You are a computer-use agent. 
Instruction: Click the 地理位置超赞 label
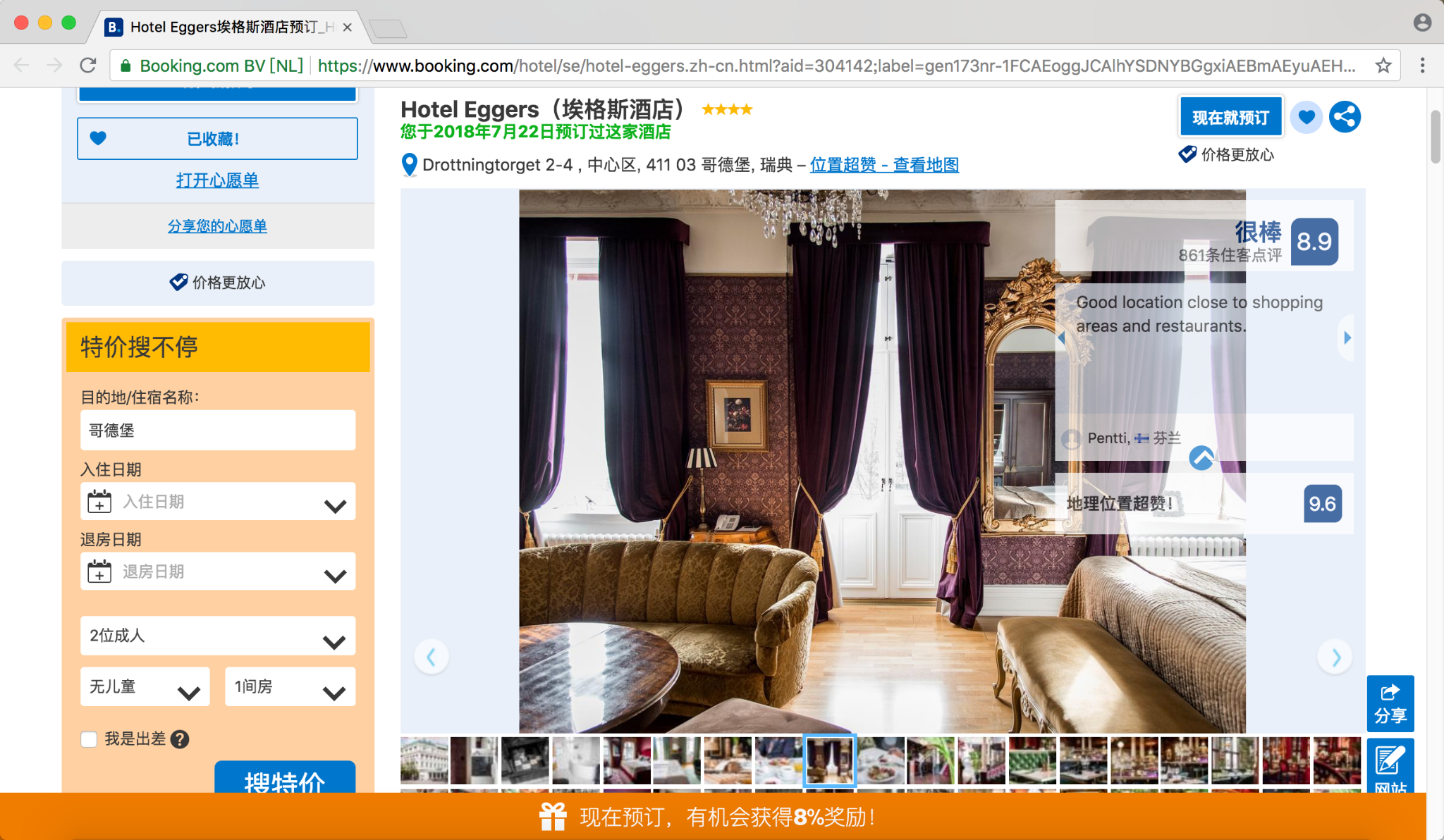(x=1120, y=504)
